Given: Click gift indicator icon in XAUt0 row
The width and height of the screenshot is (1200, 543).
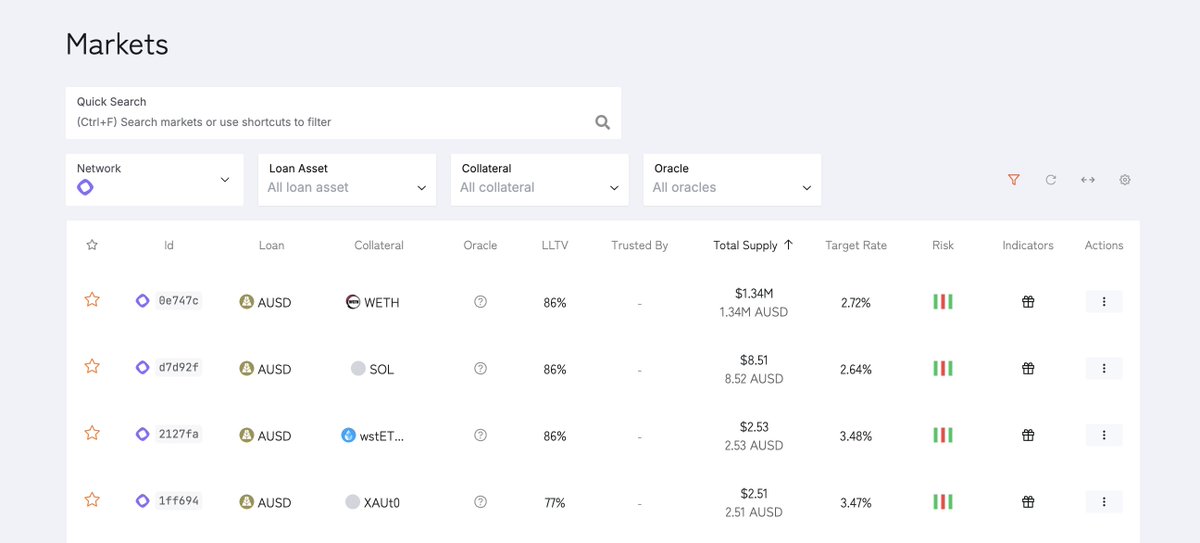Looking at the screenshot, I should (x=1027, y=502).
